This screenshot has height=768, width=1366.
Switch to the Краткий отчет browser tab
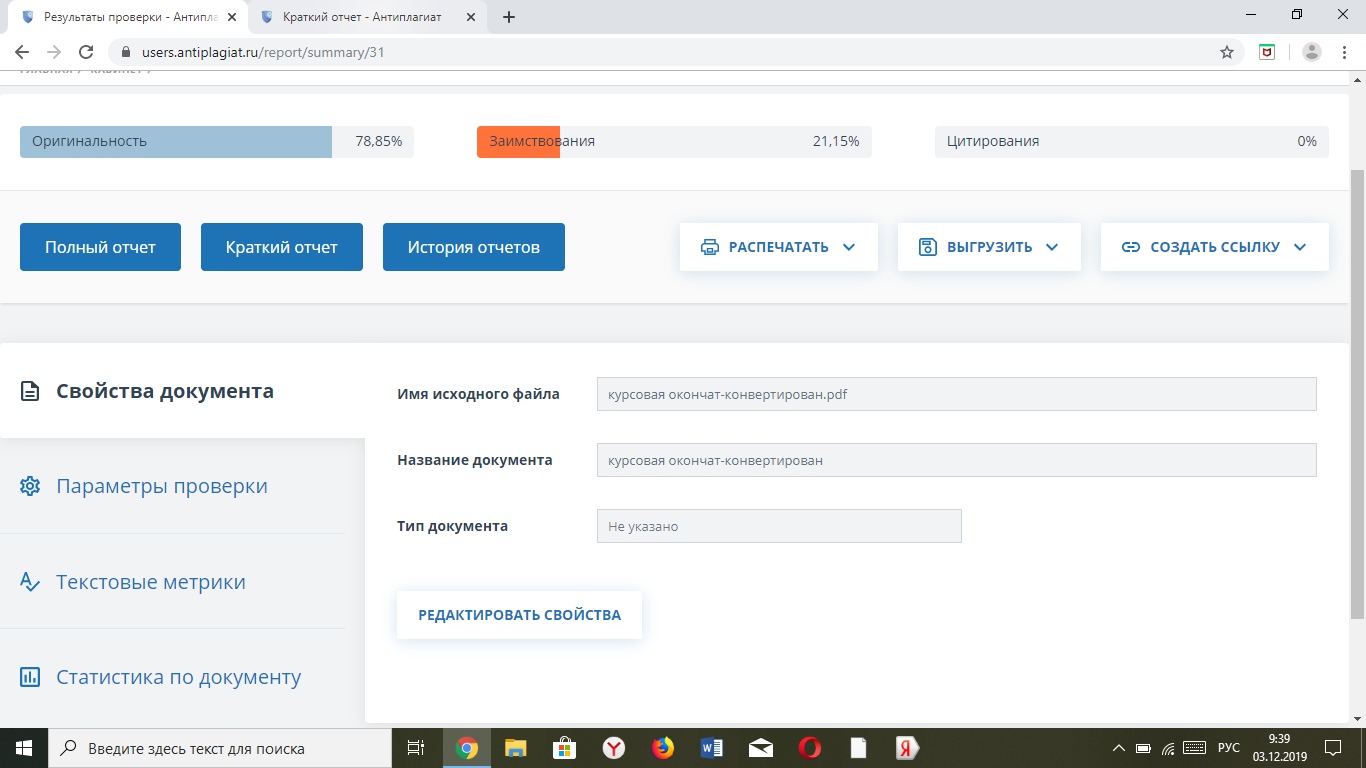[361, 17]
